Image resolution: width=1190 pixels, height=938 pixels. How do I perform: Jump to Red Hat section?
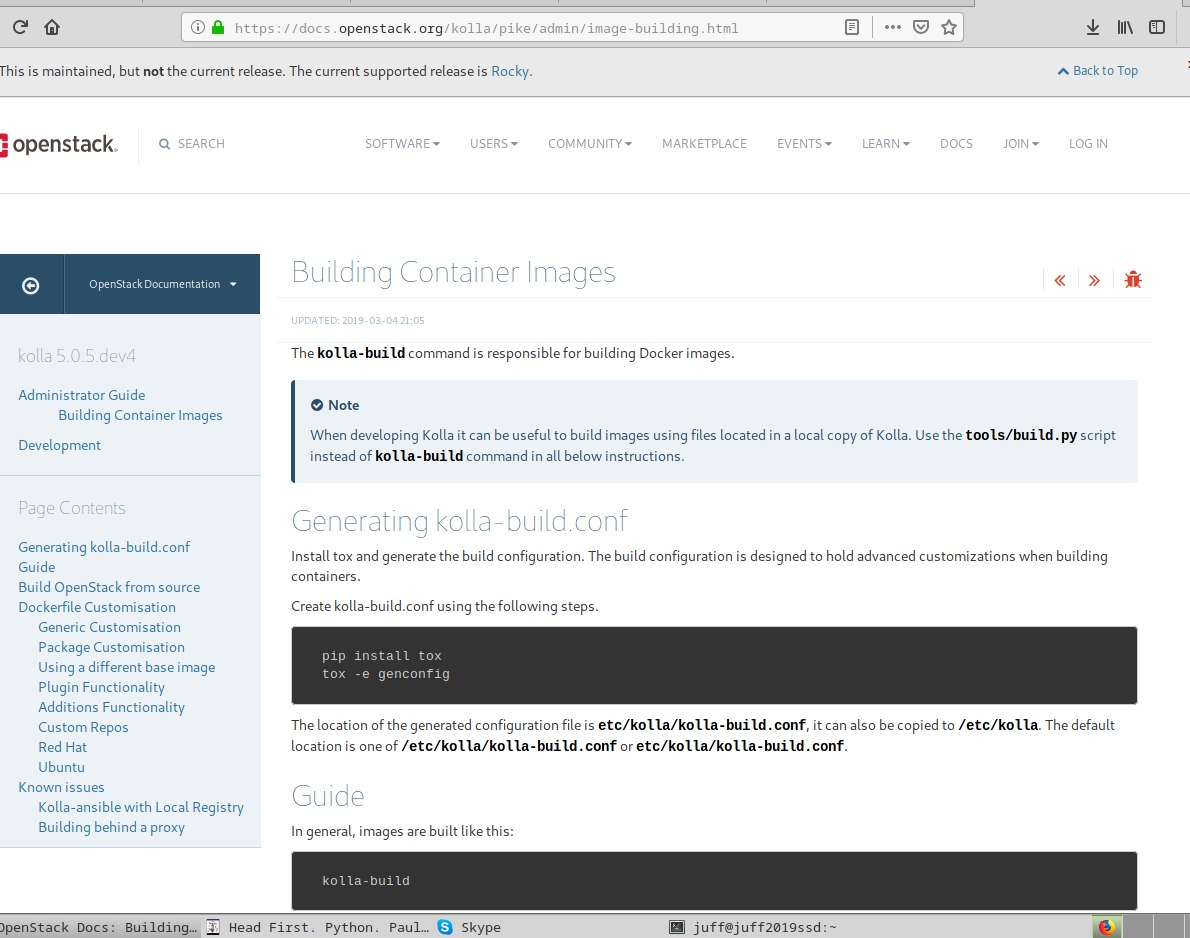[x=62, y=747]
